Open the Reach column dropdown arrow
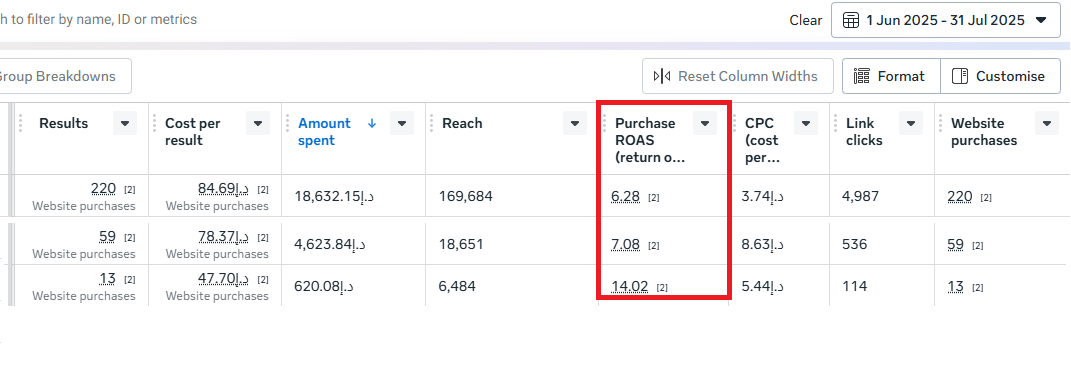Image resolution: width=1071 pixels, height=372 pixels. pyautogui.click(x=574, y=124)
